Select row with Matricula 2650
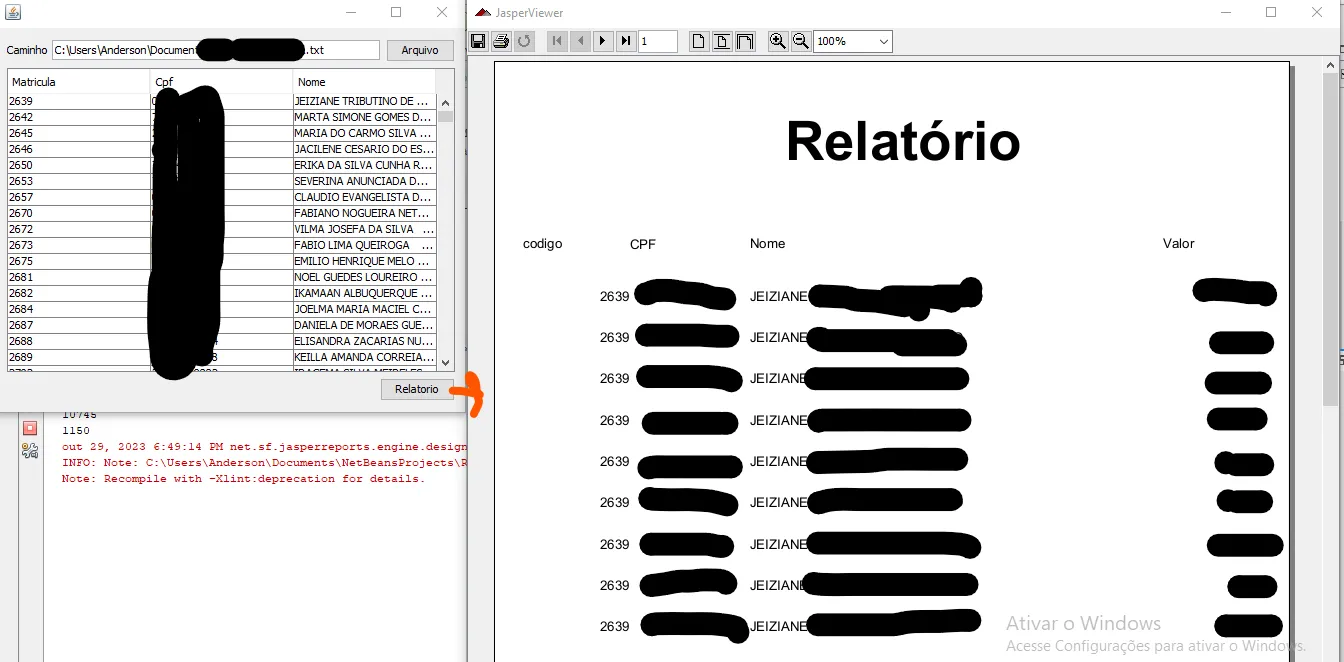The width and height of the screenshot is (1344, 662). pos(222,165)
